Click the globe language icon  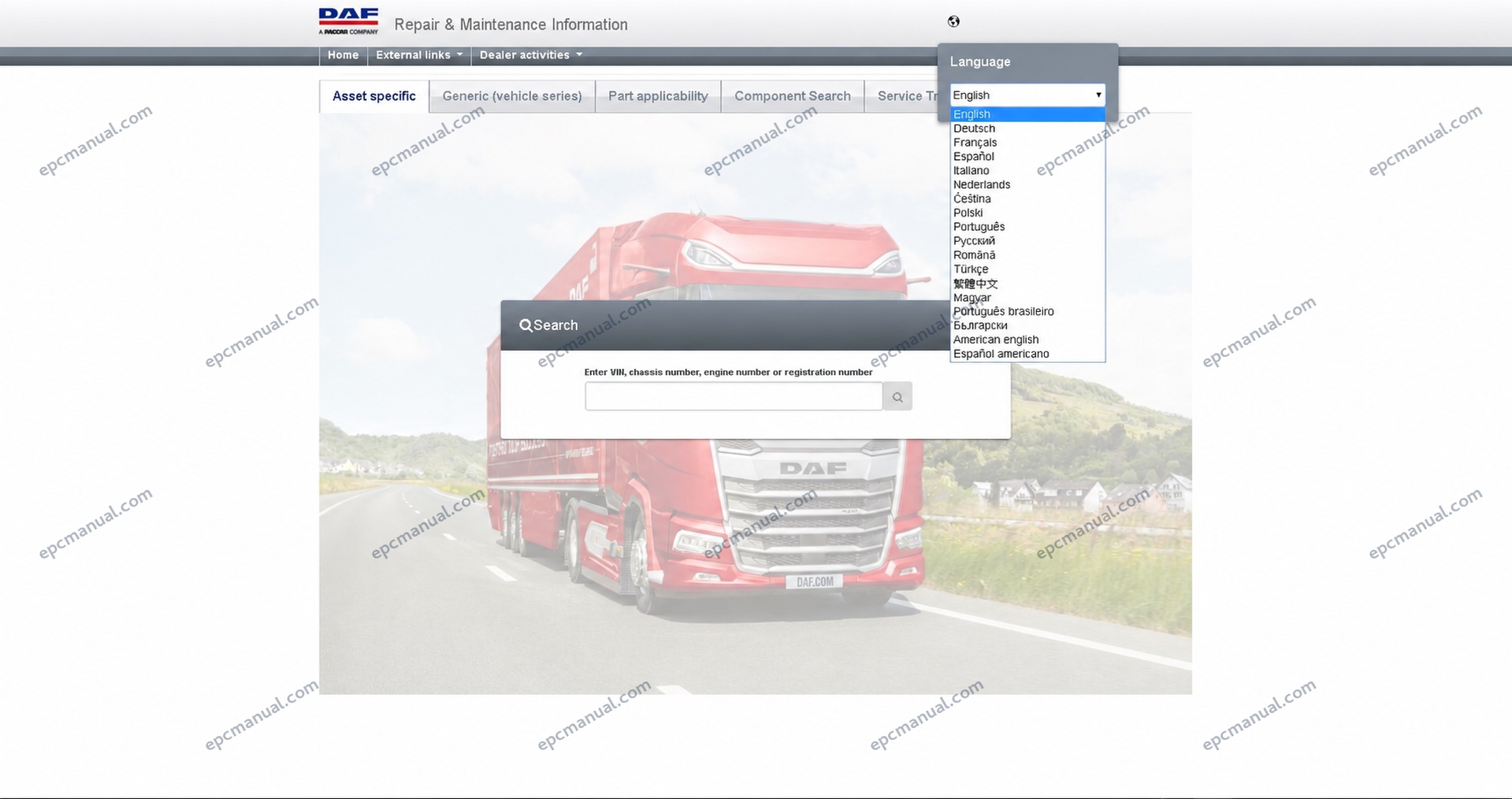pyautogui.click(x=953, y=21)
